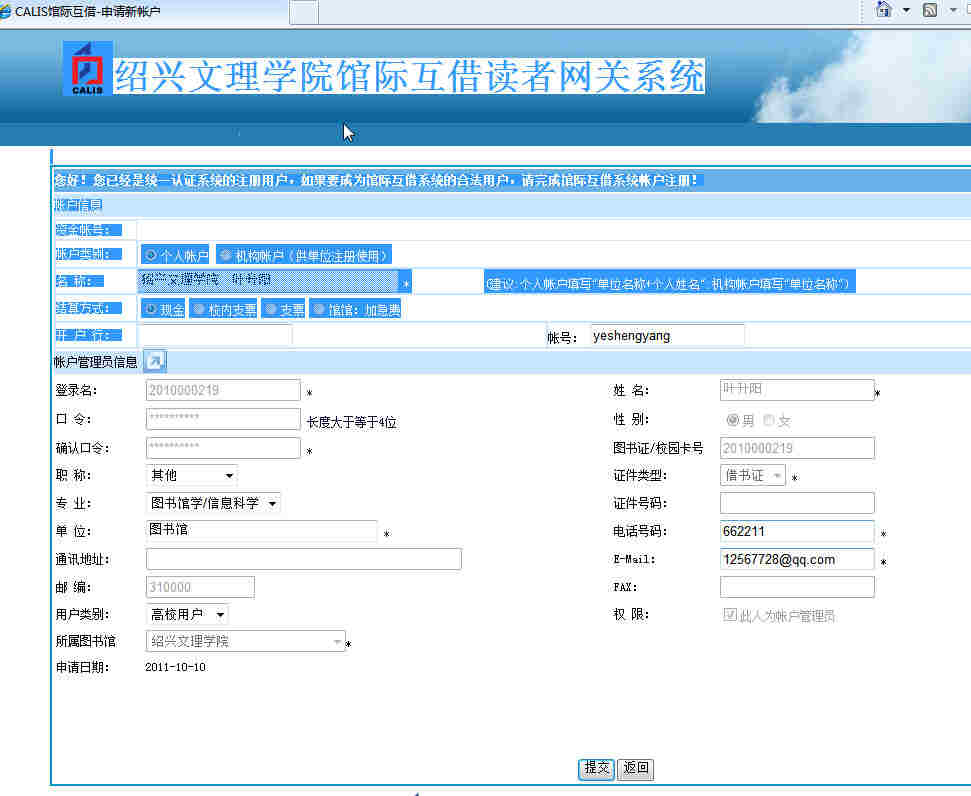The width and height of the screenshot is (971, 796).
Task: Tick the 此人为帐户管理员 checkbox
Action: (730, 615)
